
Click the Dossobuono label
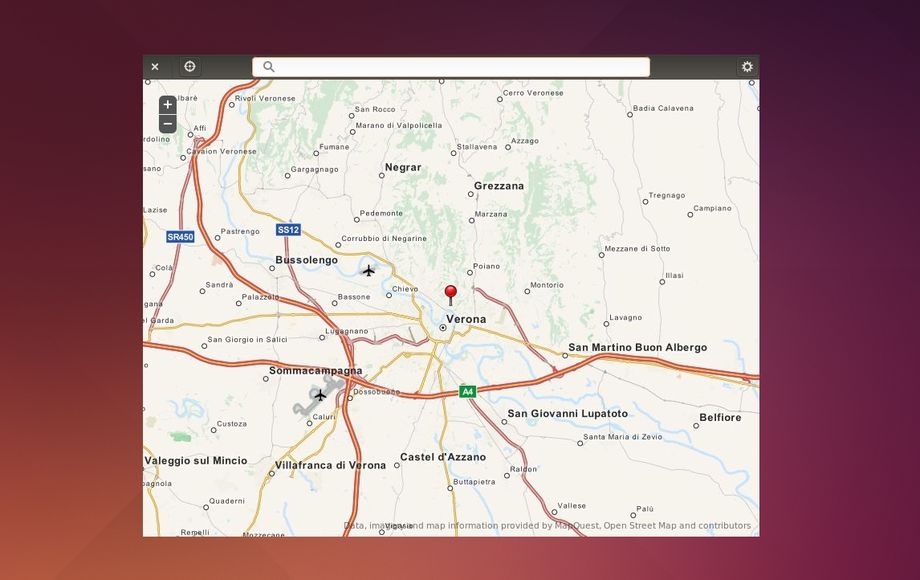(x=376, y=392)
